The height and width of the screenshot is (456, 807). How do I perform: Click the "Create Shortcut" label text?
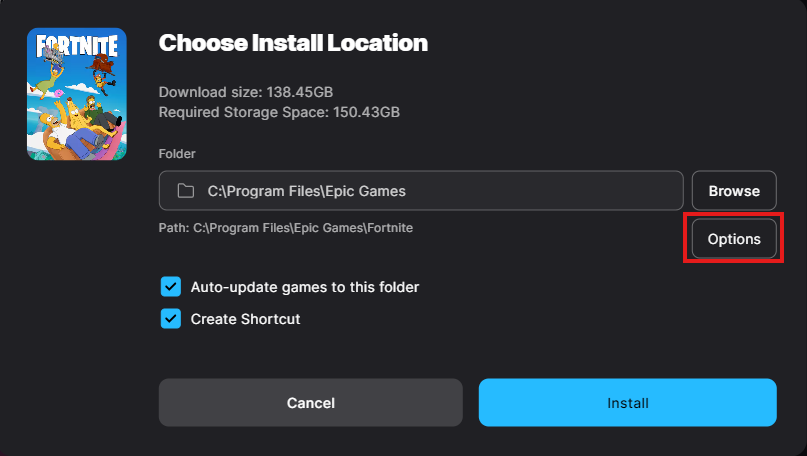point(246,319)
